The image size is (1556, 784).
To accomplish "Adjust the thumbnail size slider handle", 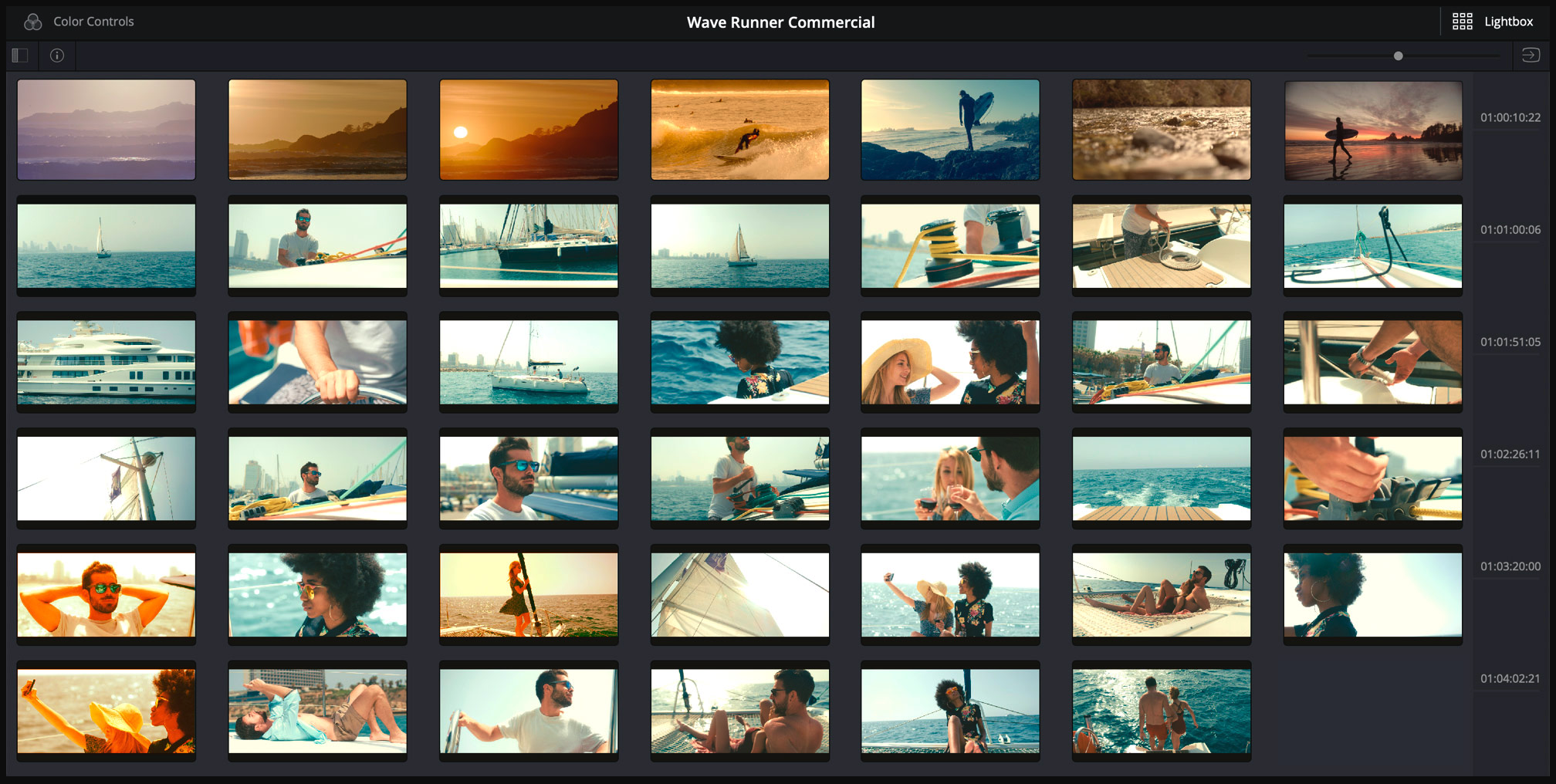I will pos(1398,56).
